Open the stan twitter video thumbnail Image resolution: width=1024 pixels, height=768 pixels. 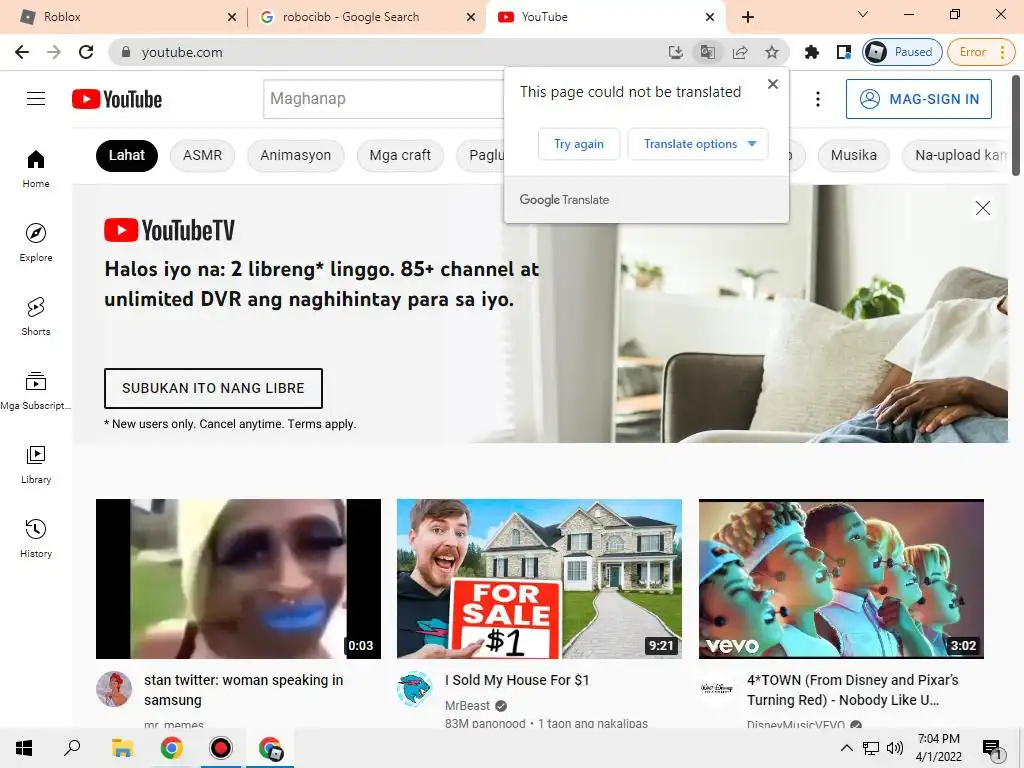[238, 579]
